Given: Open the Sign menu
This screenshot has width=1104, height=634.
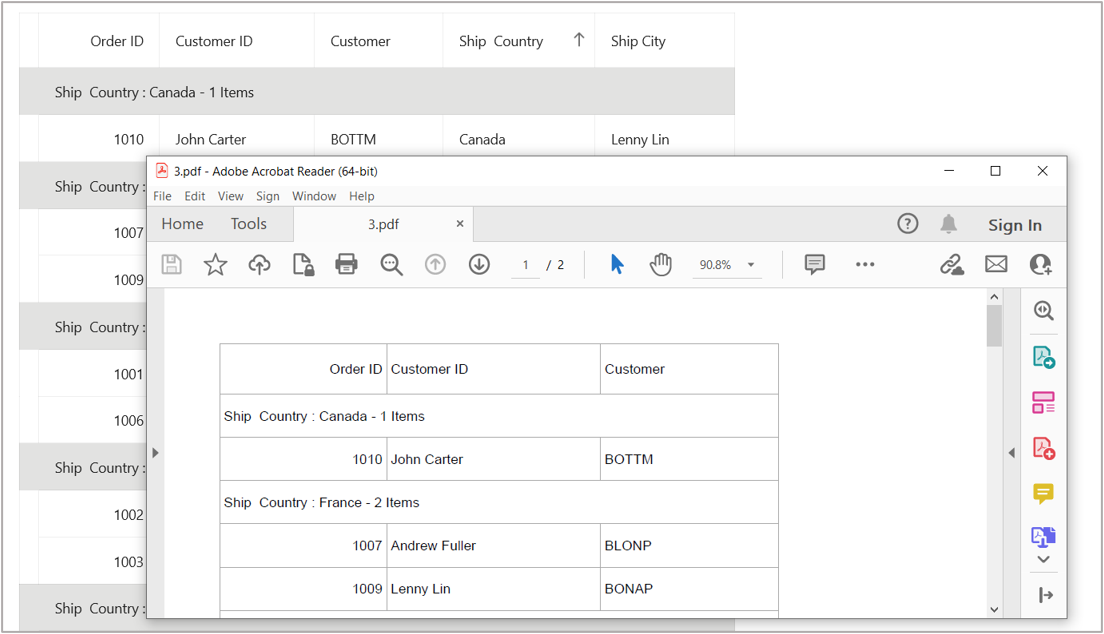Looking at the screenshot, I should (268, 197).
